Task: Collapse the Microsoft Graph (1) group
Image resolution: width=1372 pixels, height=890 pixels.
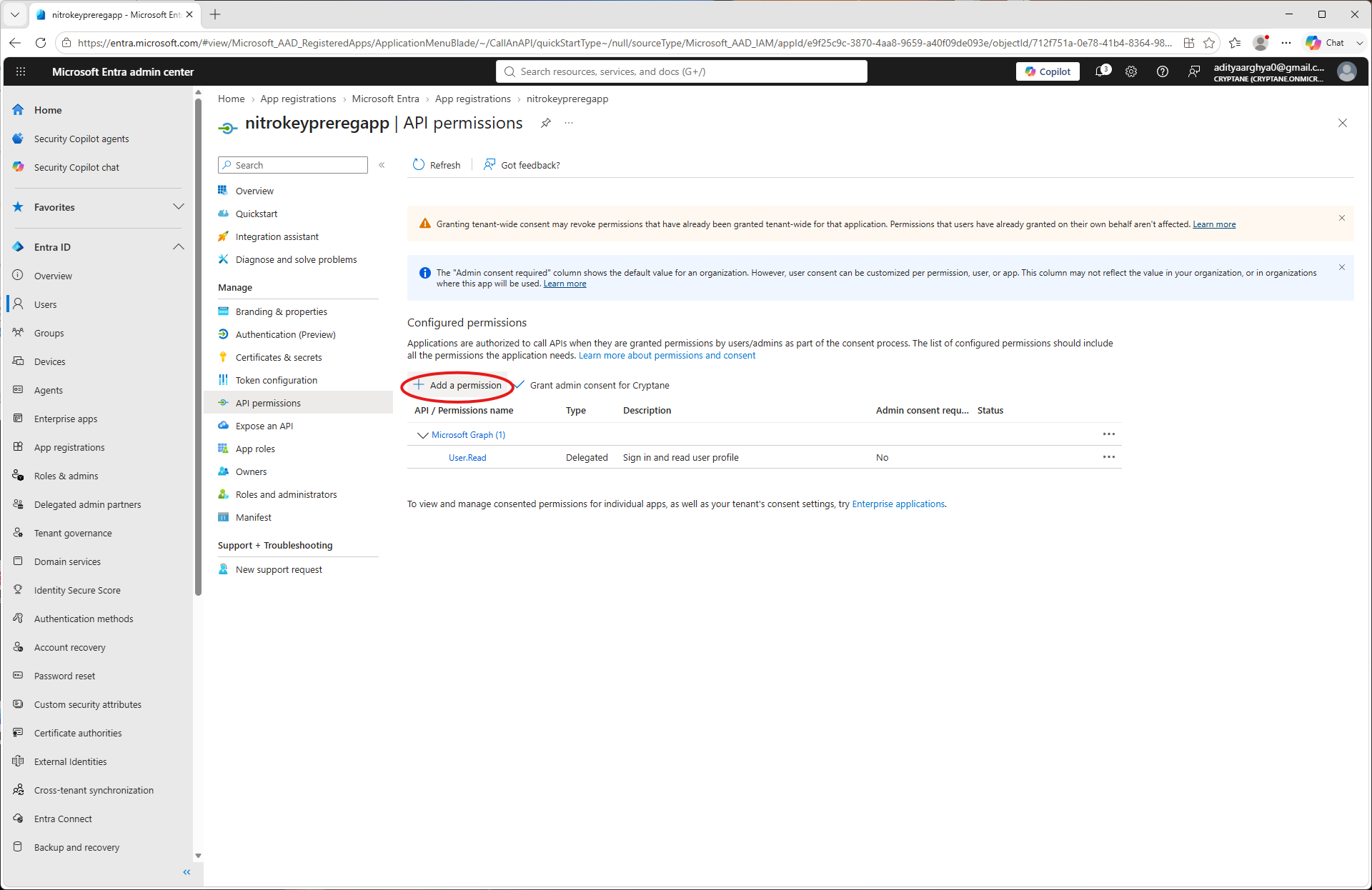Action: (x=422, y=435)
